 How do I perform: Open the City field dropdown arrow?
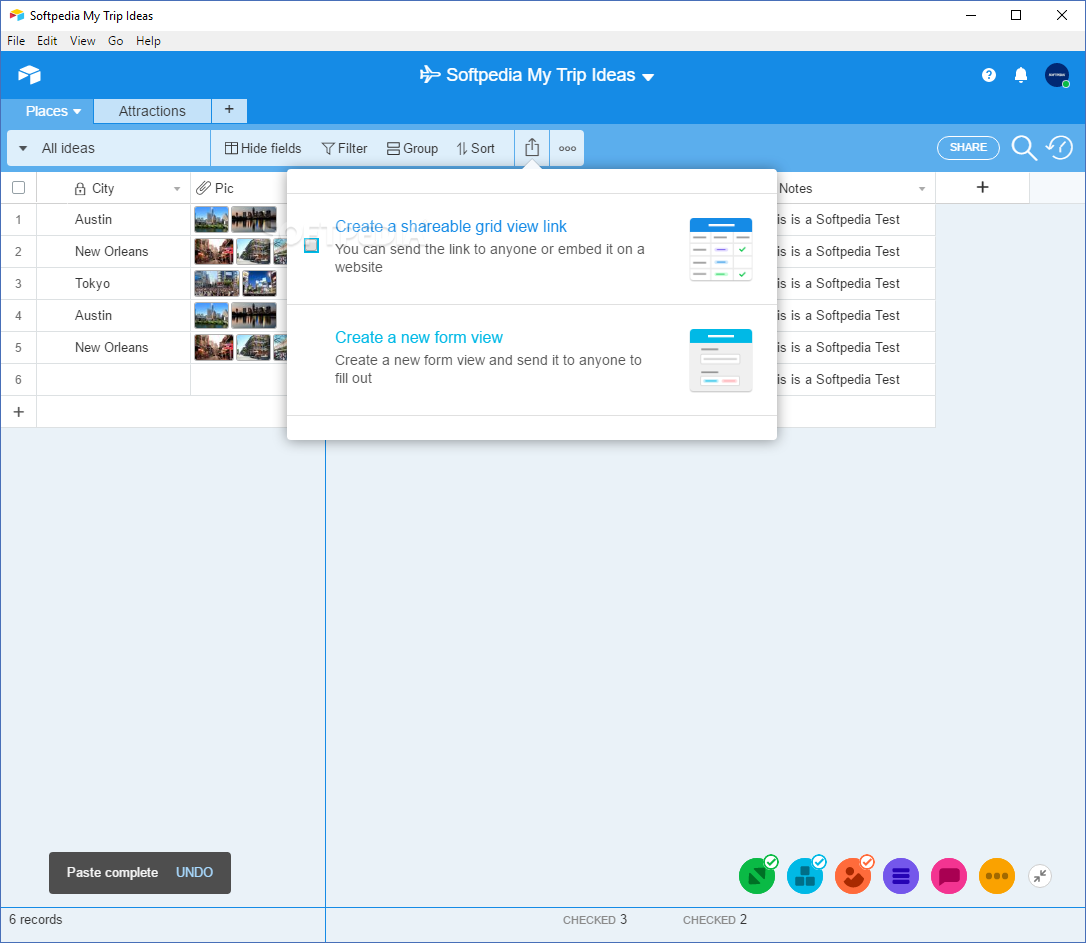coord(177,188)
